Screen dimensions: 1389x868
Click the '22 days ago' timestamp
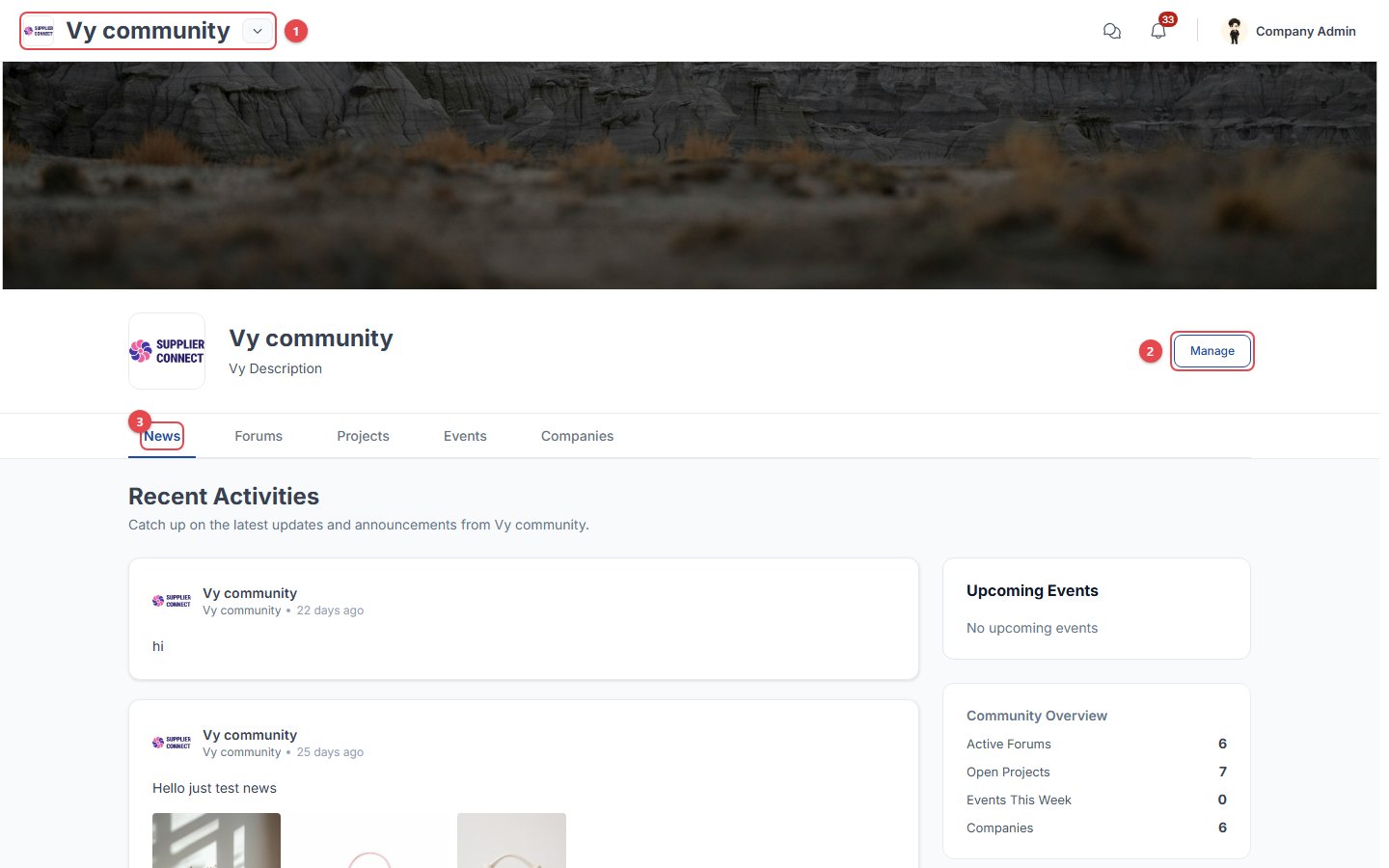tap(330, 610)
